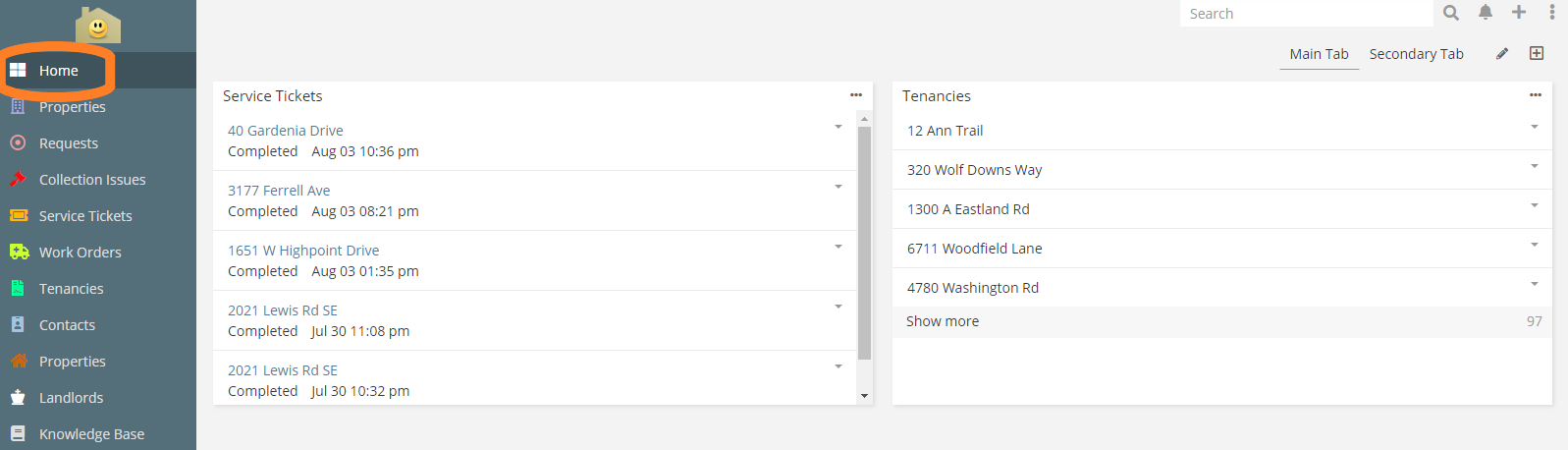The width and height of the screenshot is (1568, 450).
Task: Open notifications bell
Action: [x=1486, y=13]
